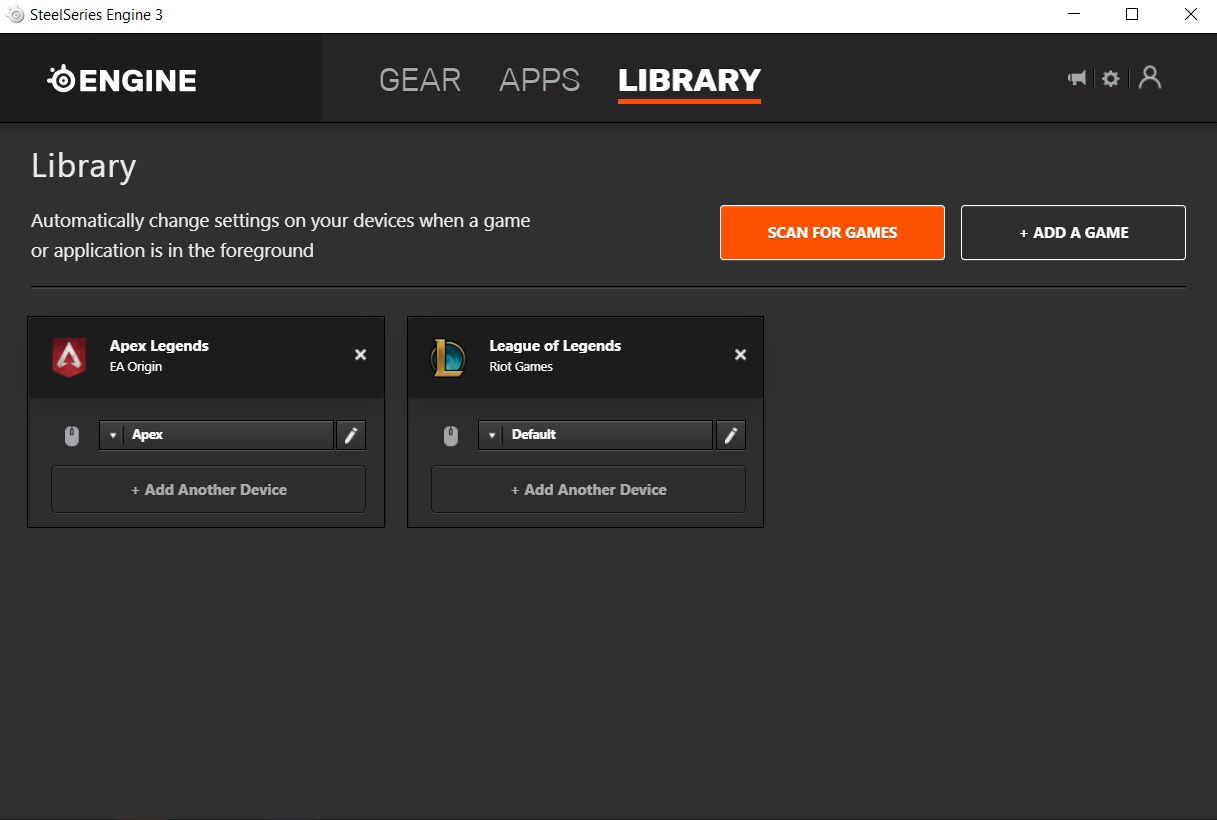
Task: Add another device to League of Legends
Action: [x=589, y=490]
